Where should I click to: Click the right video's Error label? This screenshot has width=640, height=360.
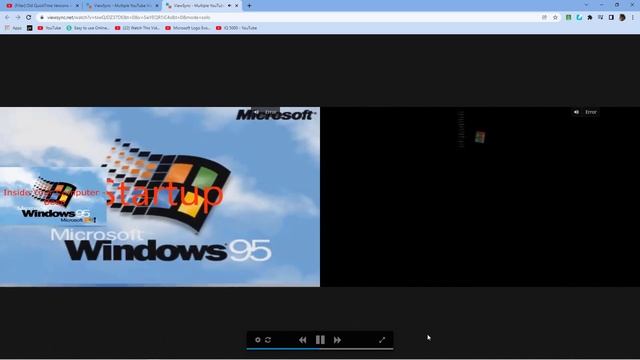591,112
